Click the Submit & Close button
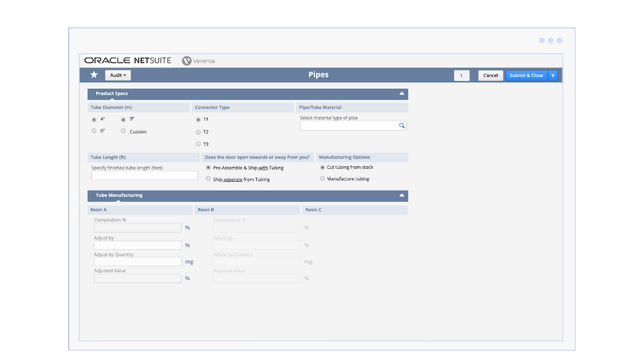The width and height of the screenshot is (640, 360). pyautogui.click(x=526, y=76)
